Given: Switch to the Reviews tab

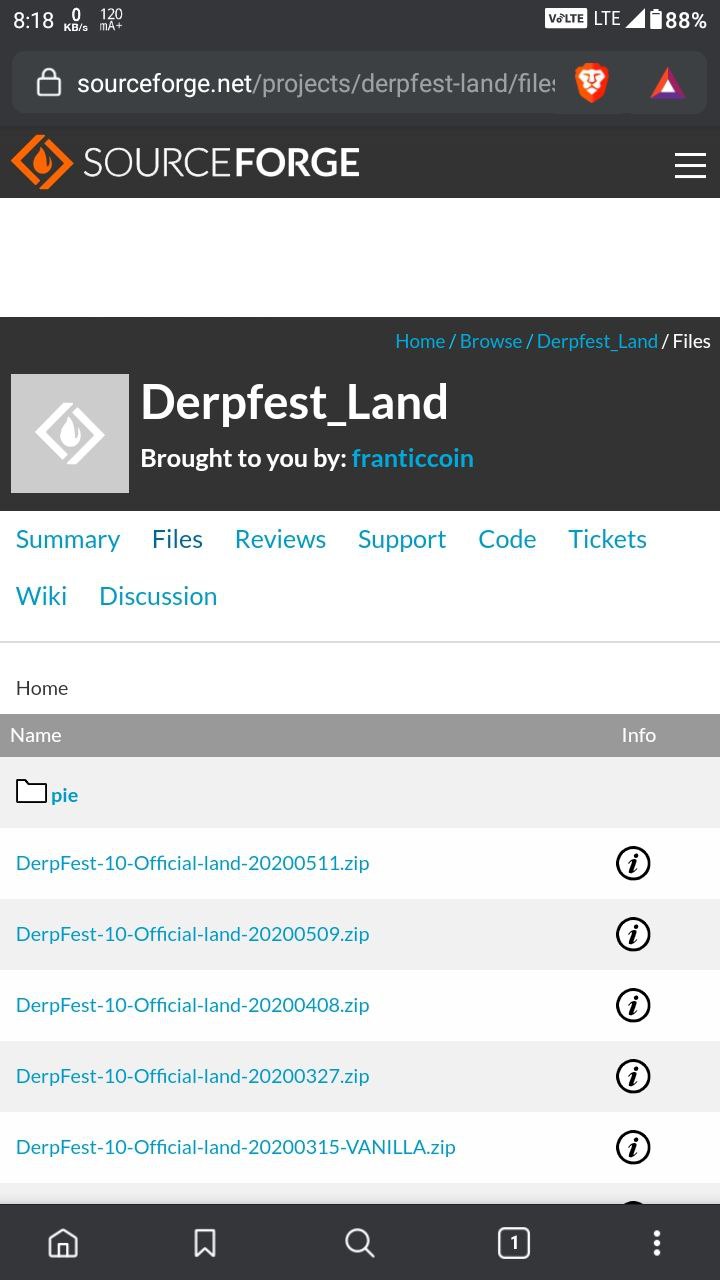Looking at the screenshot, I should click(x=280, y=539).
